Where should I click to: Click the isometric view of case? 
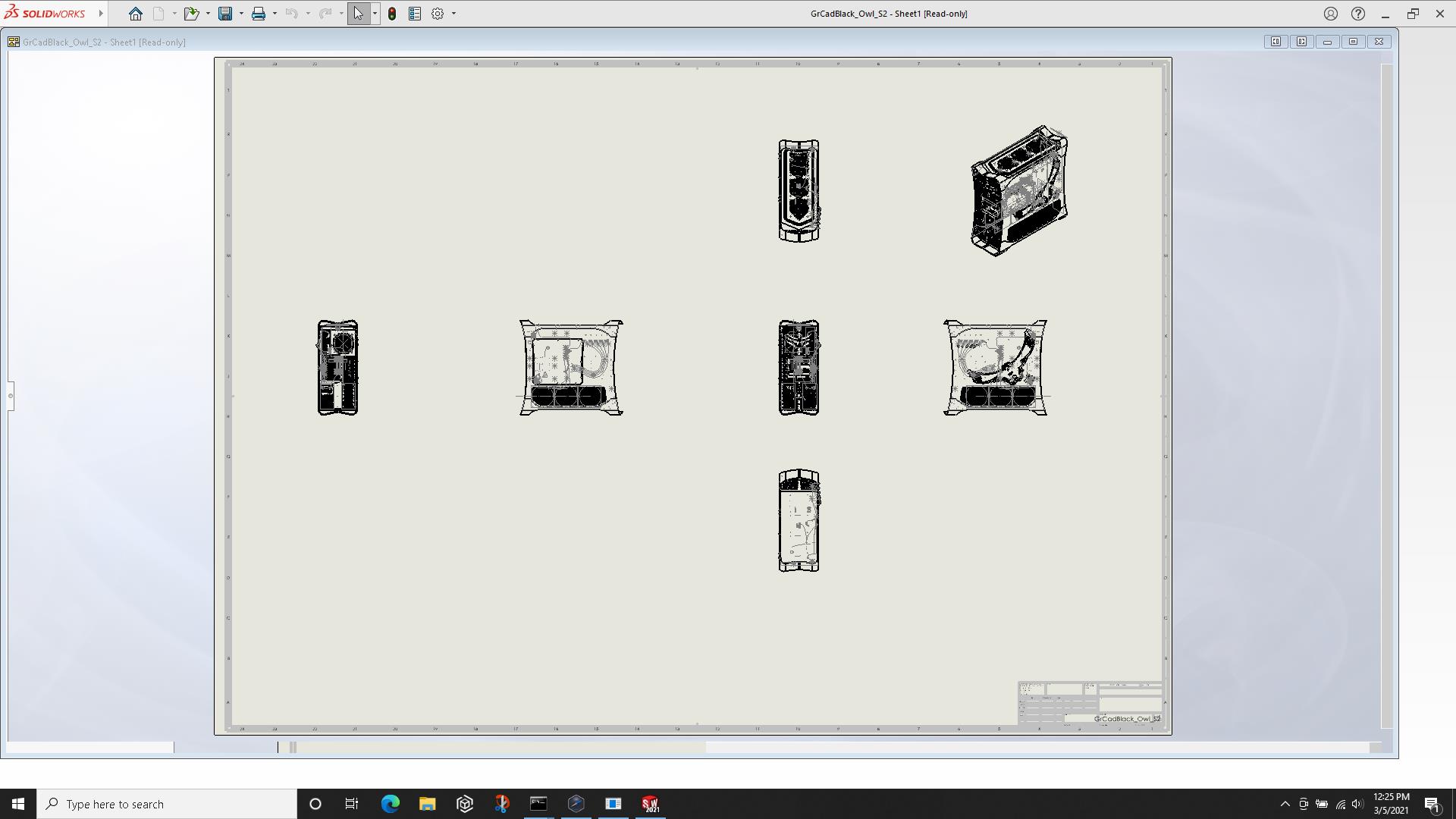1019,191
